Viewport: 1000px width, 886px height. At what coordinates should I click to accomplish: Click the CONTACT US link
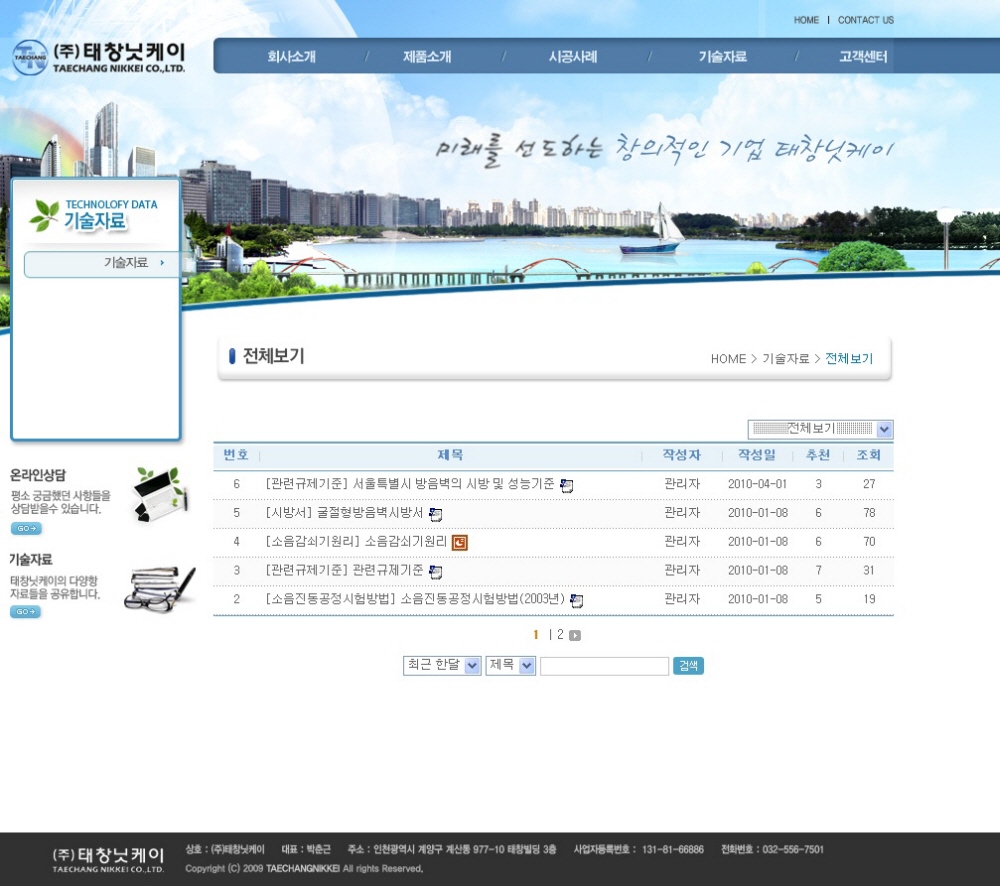[865, 20]
